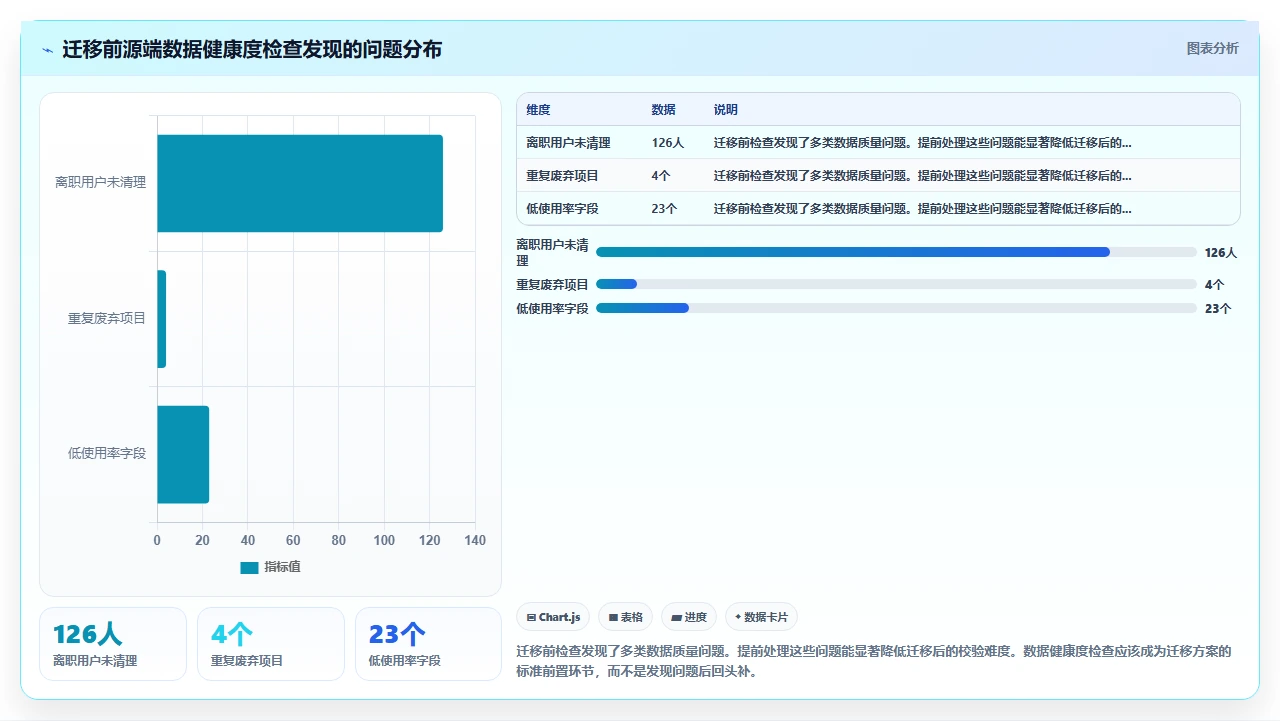Open the 4个 重复废弃项目 data card

[x=271, y=644]
